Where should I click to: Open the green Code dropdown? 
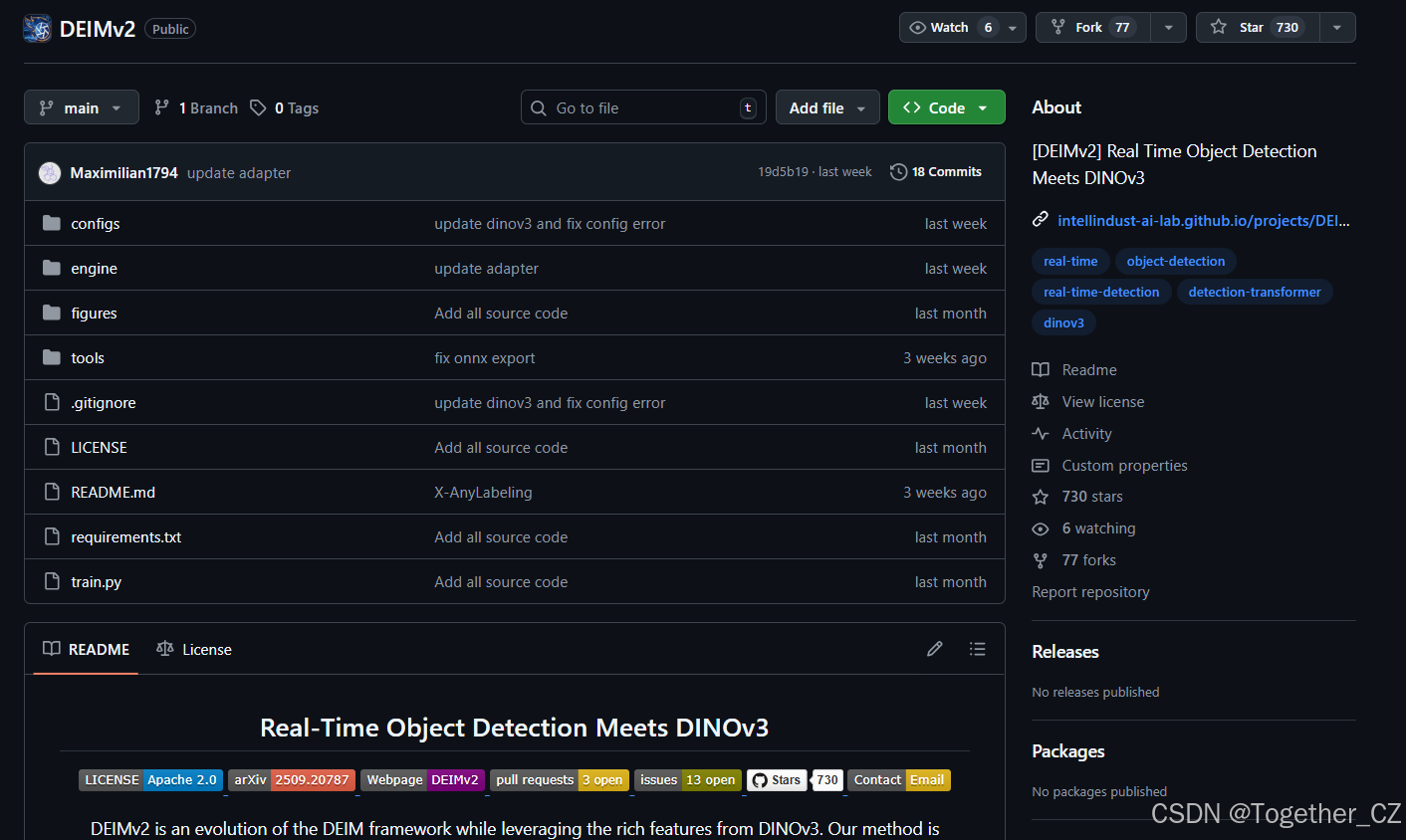tap(946, 107)
